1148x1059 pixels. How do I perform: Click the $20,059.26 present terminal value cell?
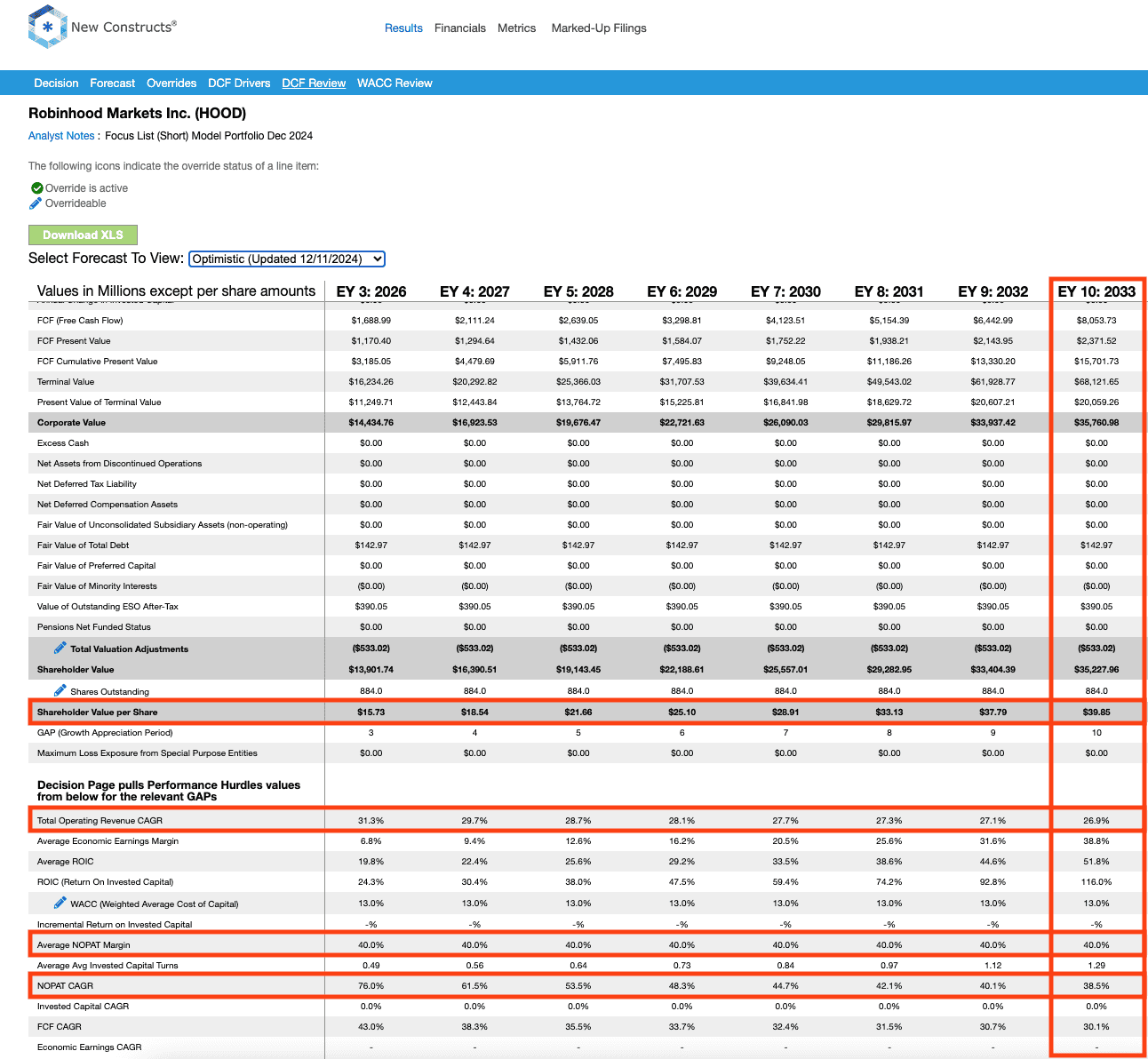[1096, 402]
